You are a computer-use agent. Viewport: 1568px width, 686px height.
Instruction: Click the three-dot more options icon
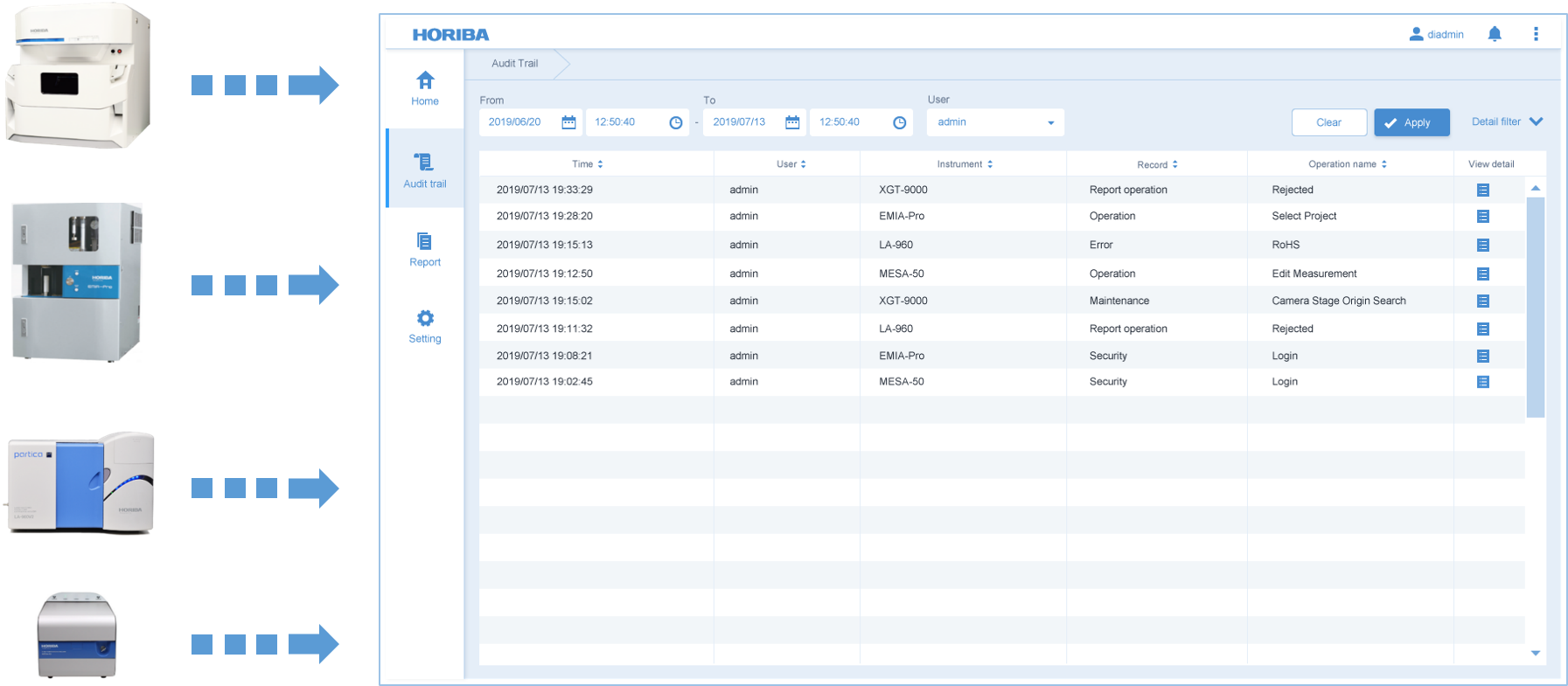click(1536, 34)
